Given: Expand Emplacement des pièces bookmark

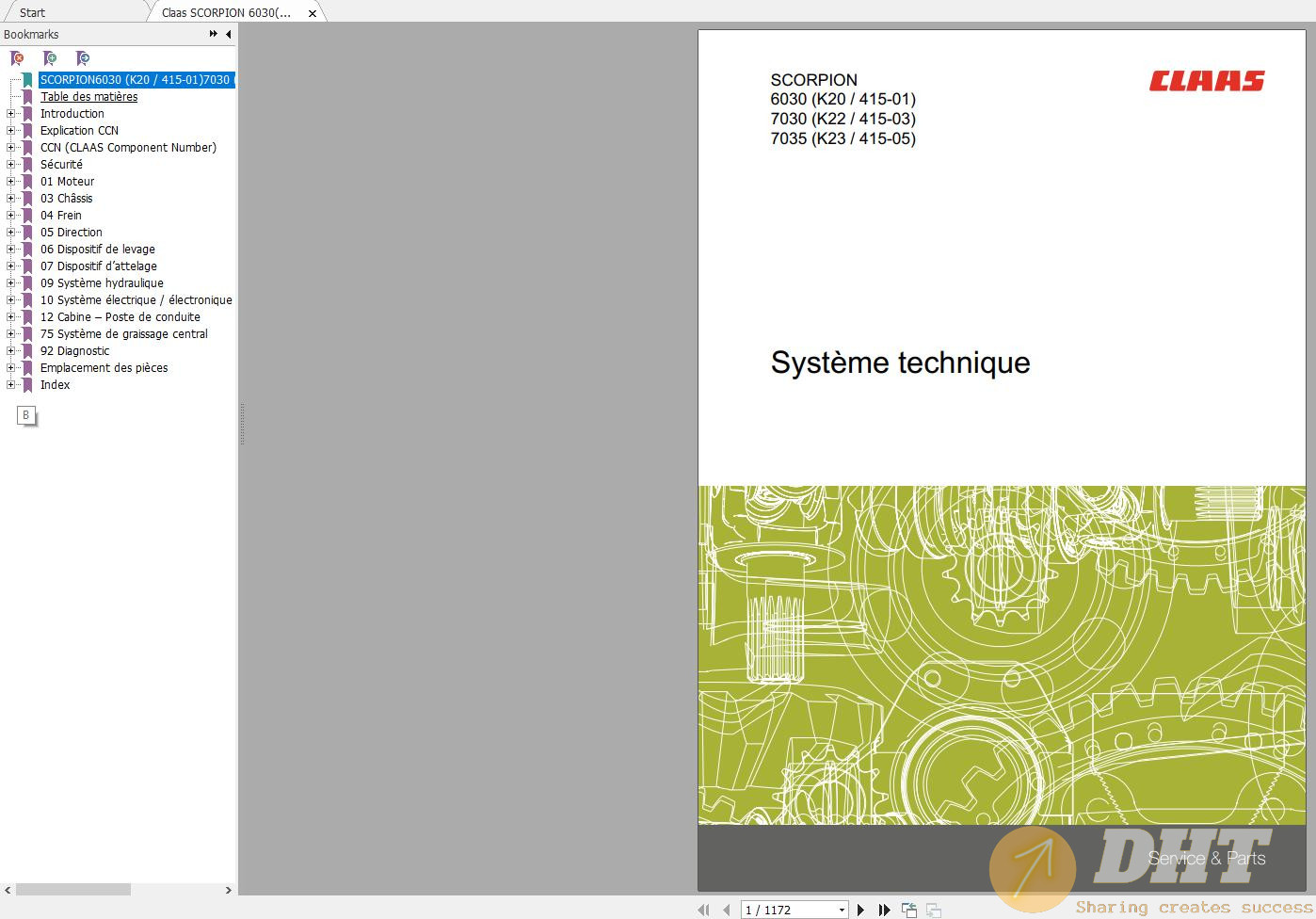Looking at the screenshot, I should tap(11, 368).
